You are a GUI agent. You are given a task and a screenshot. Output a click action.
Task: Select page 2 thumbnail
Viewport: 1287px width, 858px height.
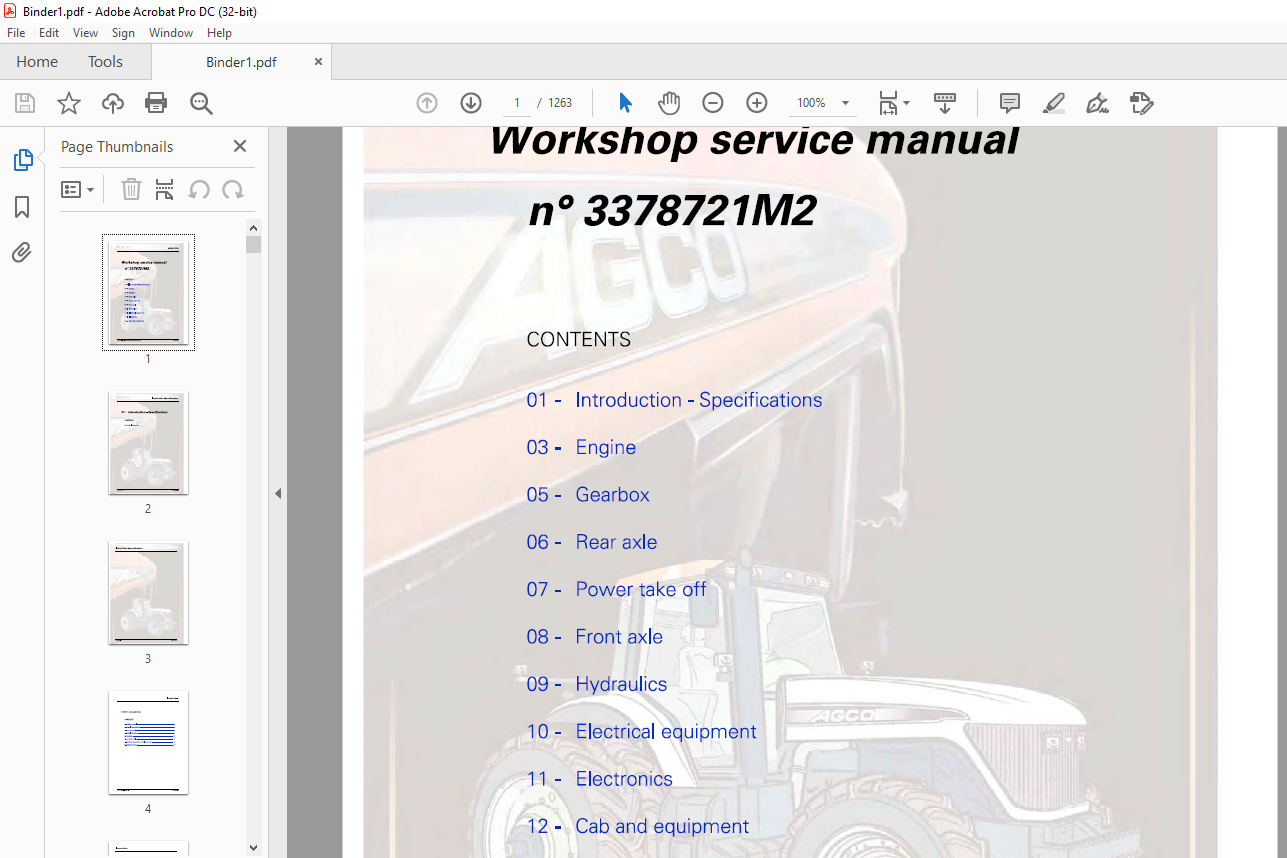pos(148,443)
